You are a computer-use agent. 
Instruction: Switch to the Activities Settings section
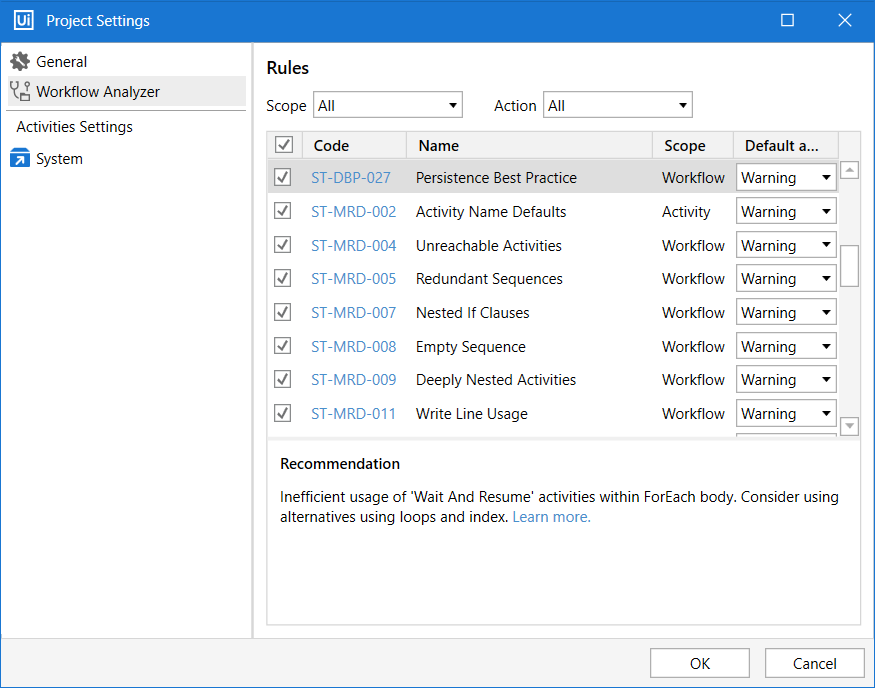pos(73,127)
